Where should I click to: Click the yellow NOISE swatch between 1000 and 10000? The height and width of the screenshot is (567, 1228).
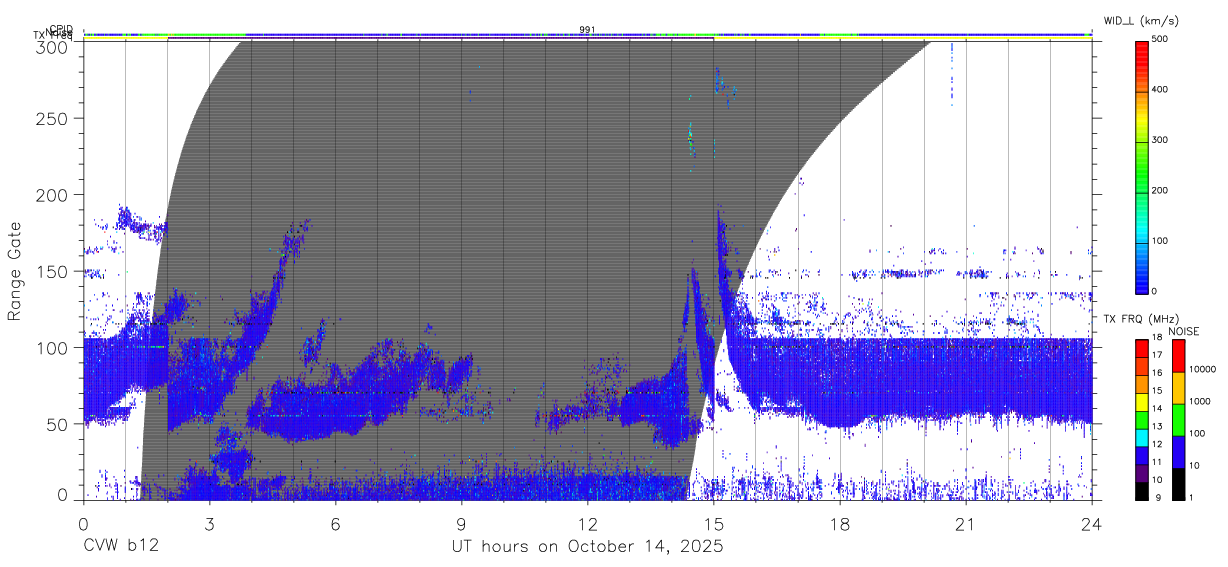coord(1178,387)
